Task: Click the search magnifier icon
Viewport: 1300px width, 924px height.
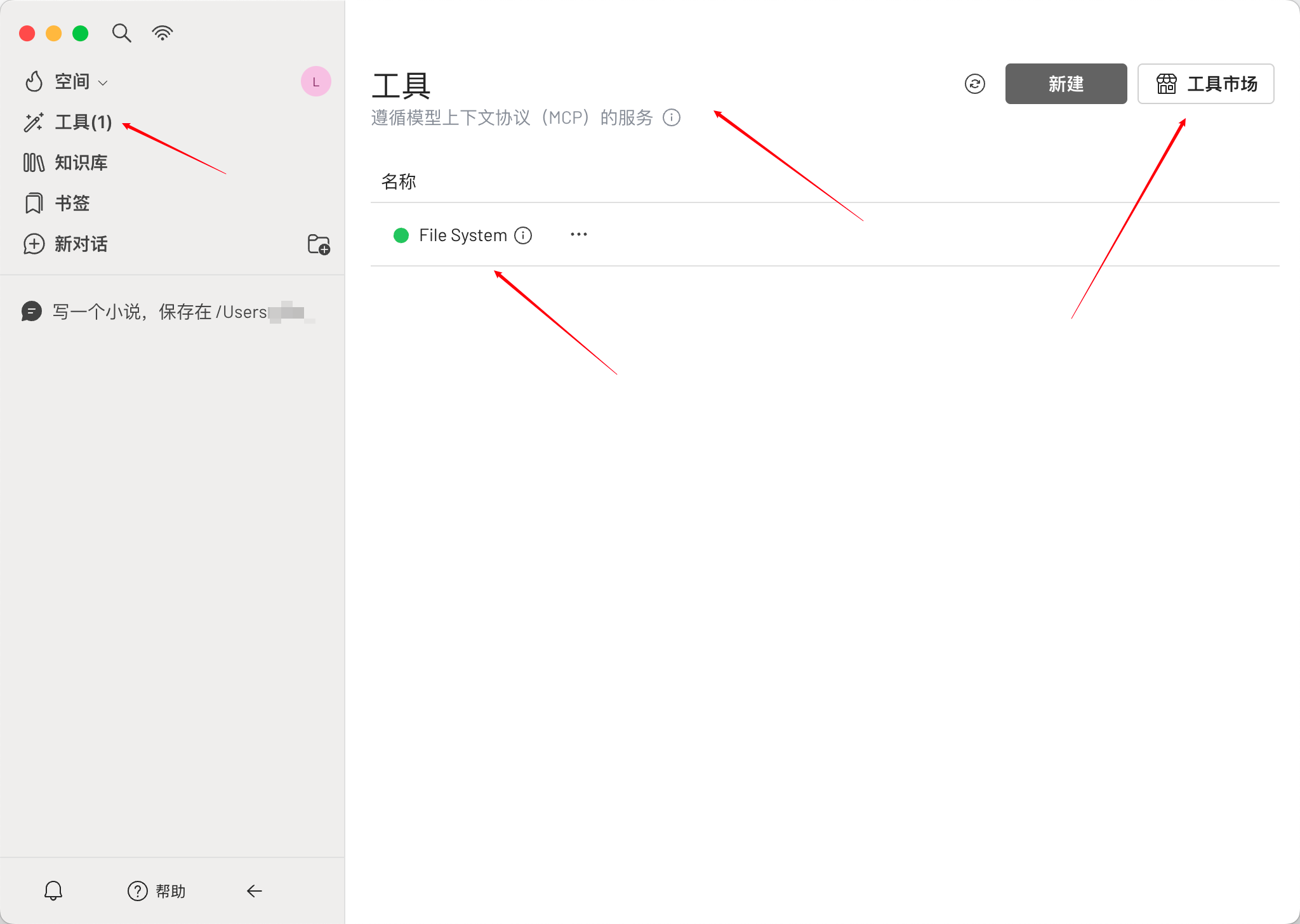Action: point(121,33)
